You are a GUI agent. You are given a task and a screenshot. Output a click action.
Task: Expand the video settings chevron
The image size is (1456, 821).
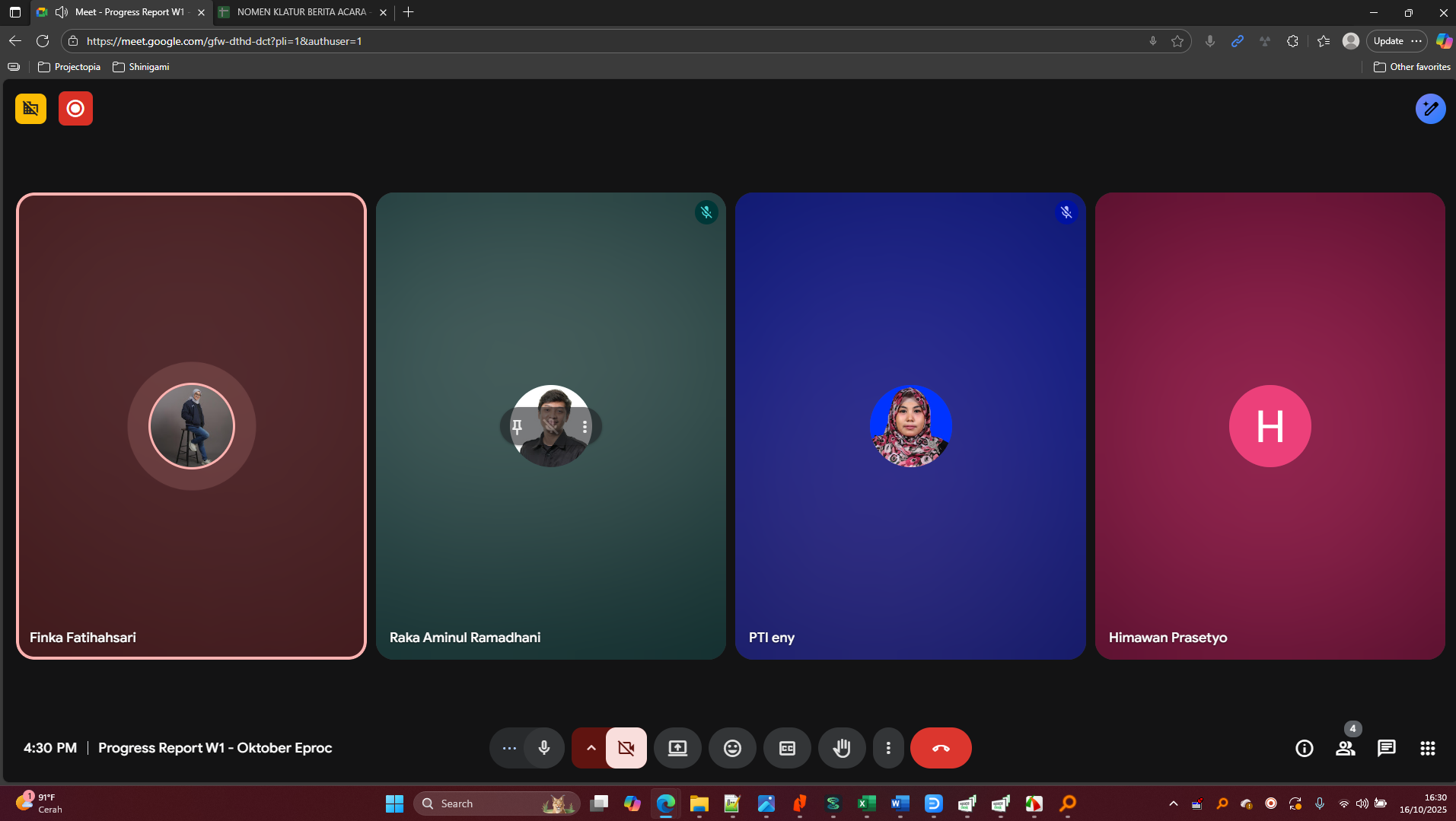[591, 748]
